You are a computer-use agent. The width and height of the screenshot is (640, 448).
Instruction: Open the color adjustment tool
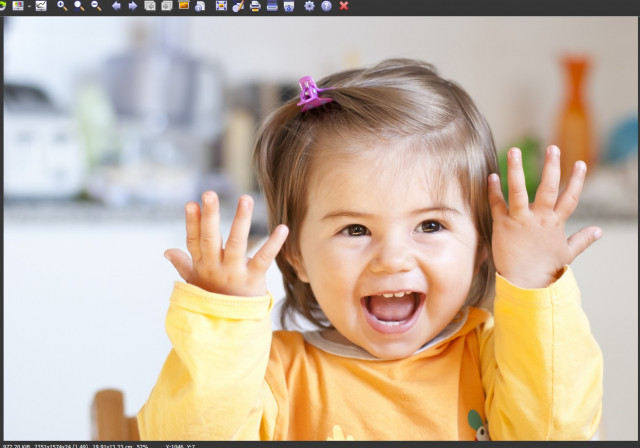tap(18, 6)
